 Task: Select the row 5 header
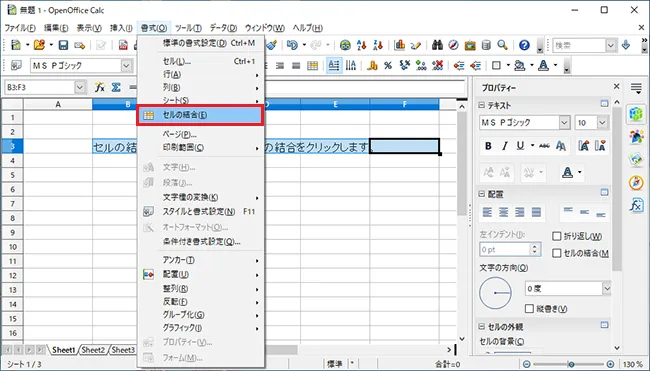[12, 175]
